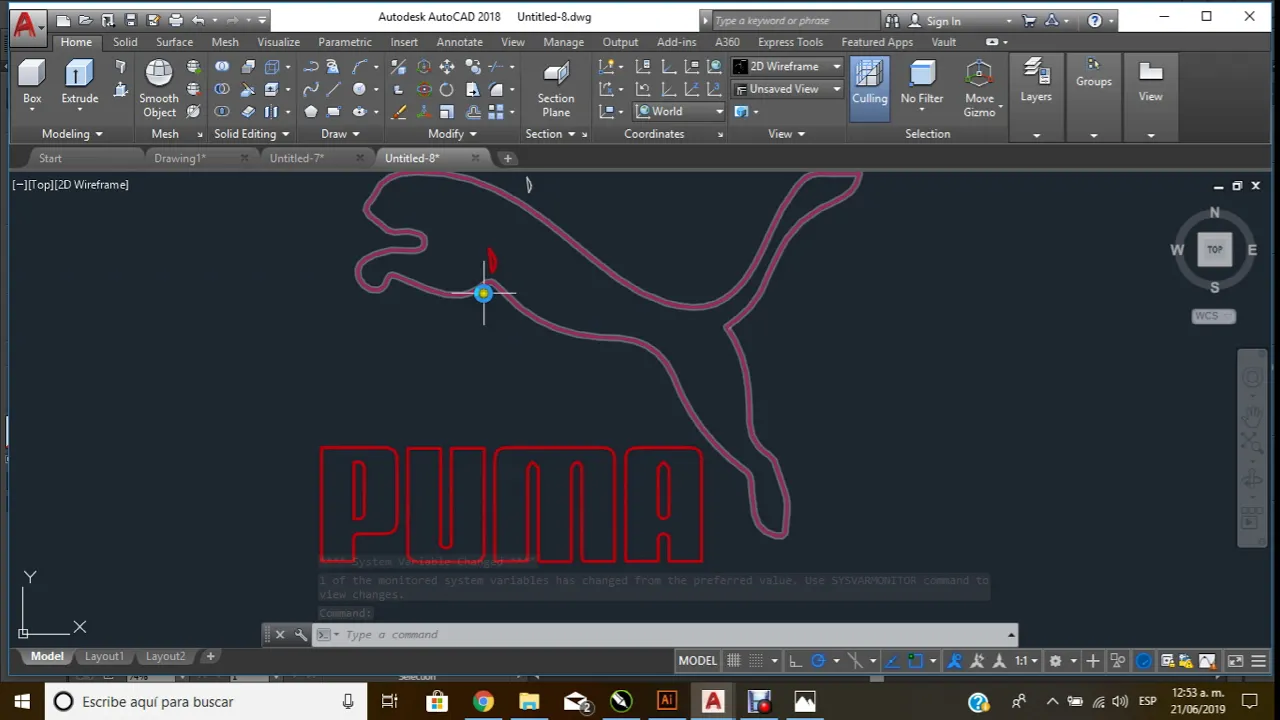Open the World coordinate system dropdown
1280x720 pixels.
tap(679, 111)
